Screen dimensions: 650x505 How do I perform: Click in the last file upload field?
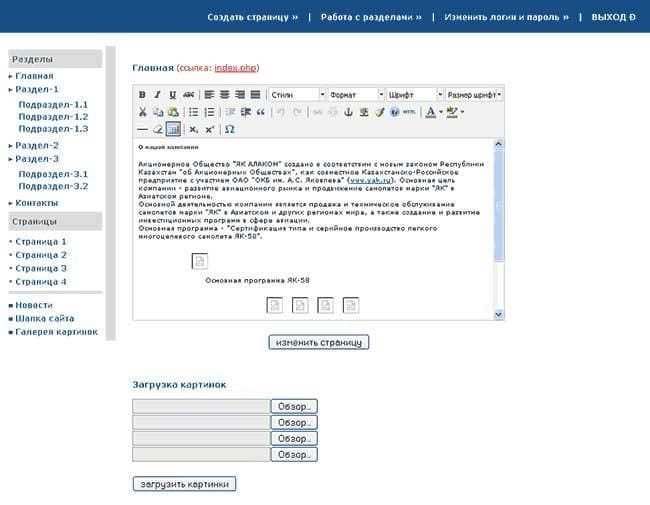(201, 454)
